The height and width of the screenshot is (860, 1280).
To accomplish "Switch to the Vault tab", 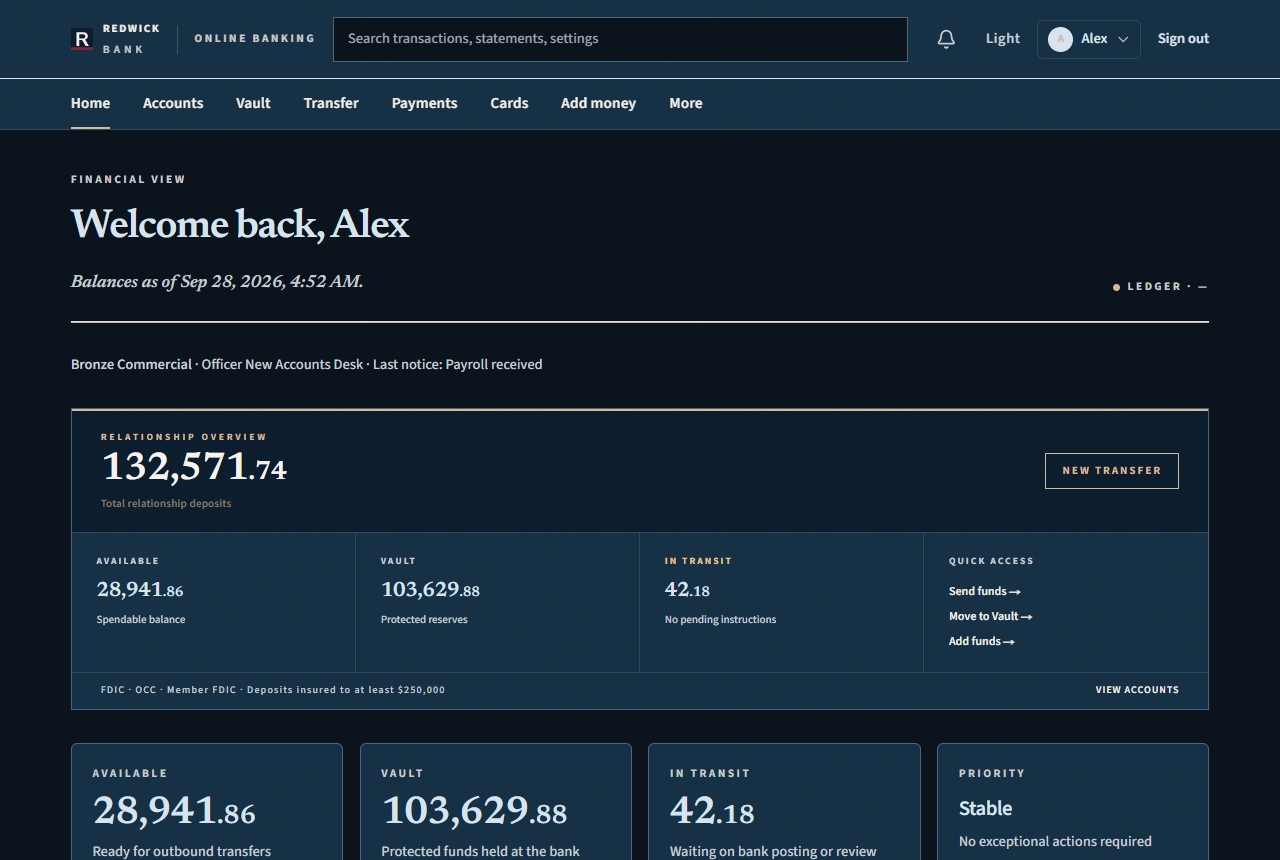I will click(x=253, y=103).
